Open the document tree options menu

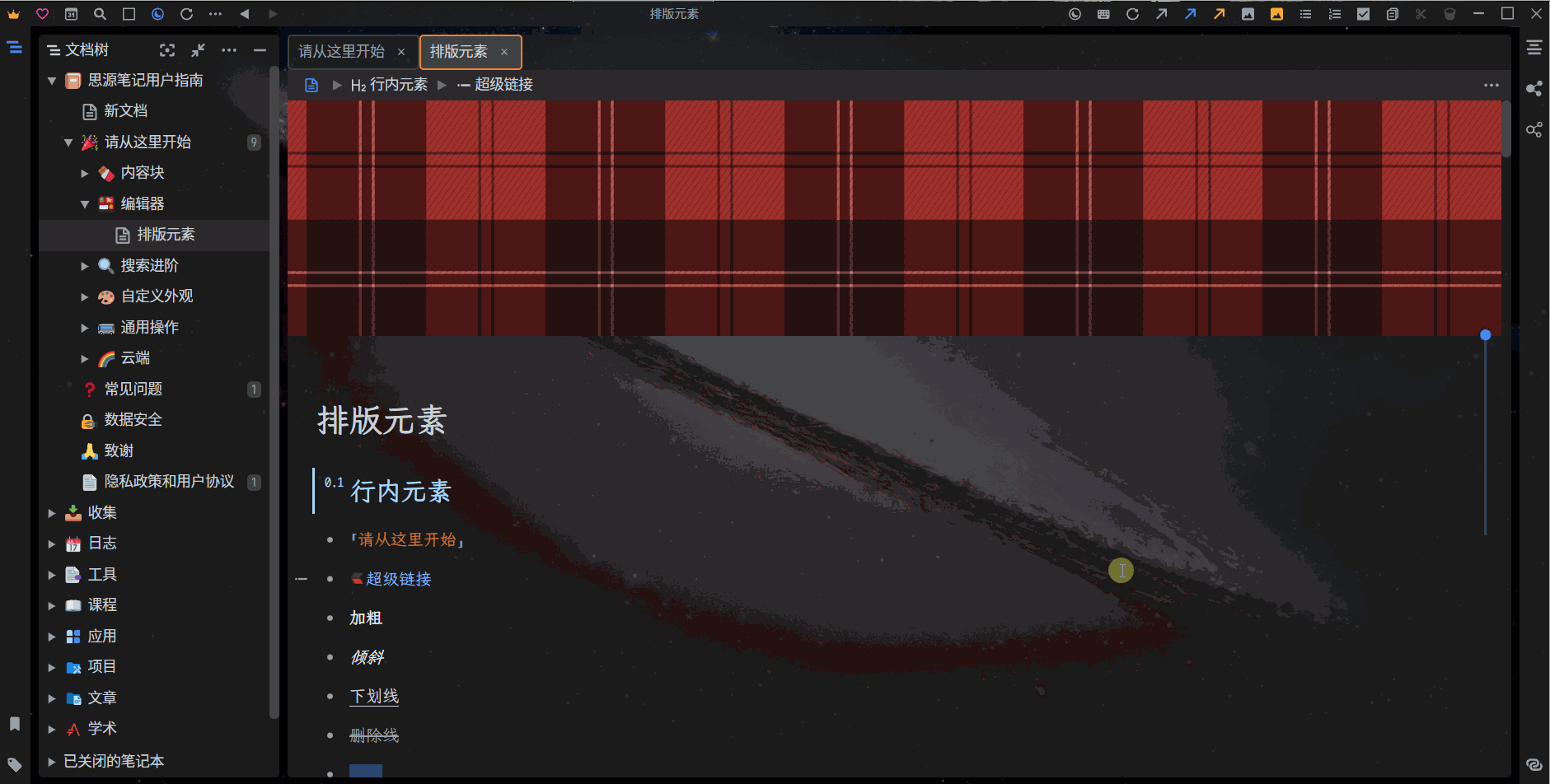coord(229,49)
